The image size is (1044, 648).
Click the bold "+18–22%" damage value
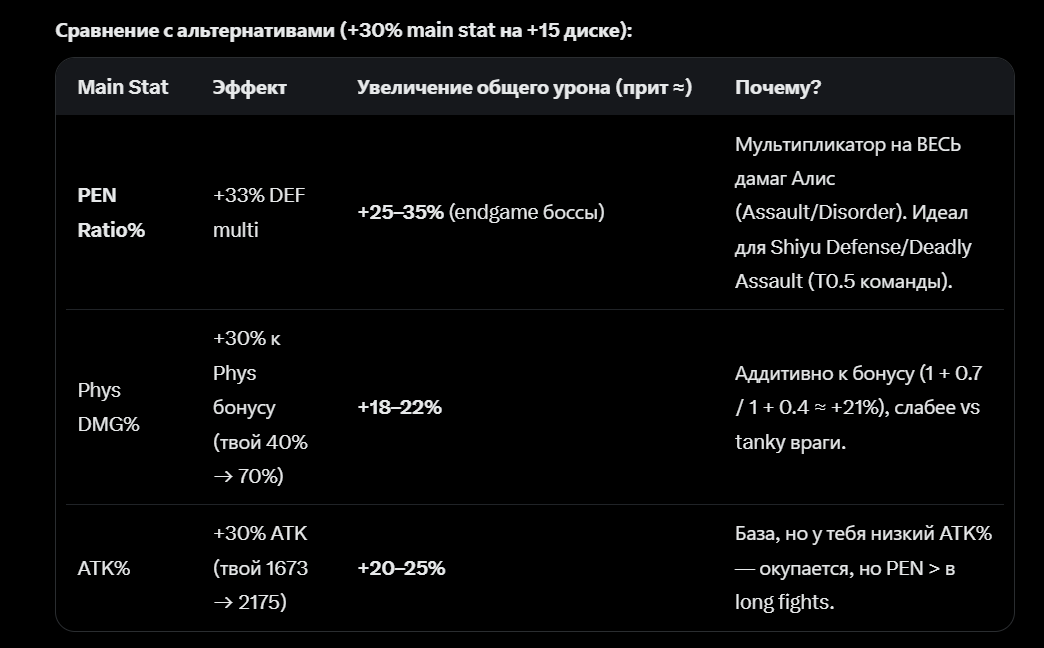point(399,407)
